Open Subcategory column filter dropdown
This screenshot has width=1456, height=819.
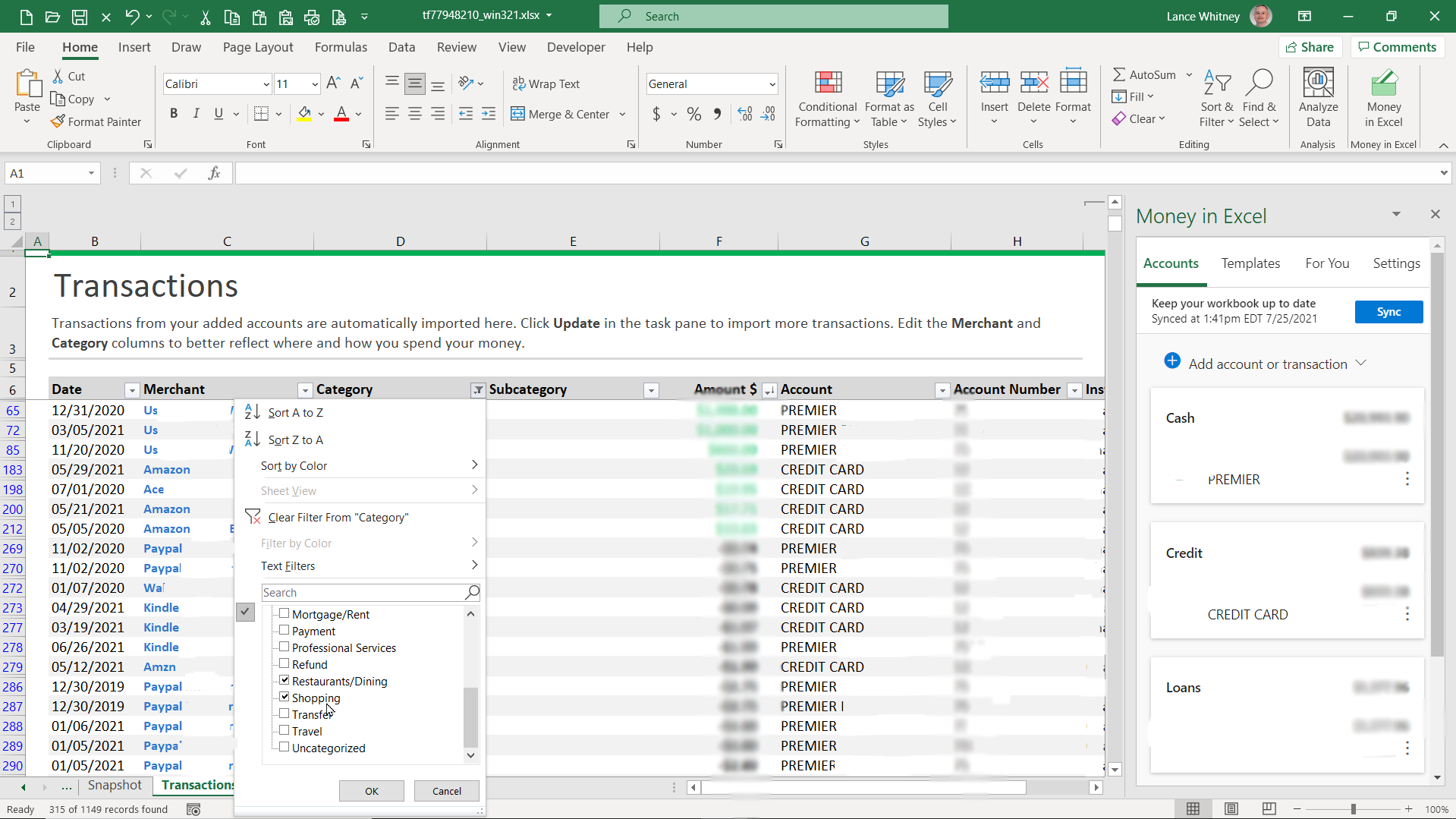tap(651, 390)
